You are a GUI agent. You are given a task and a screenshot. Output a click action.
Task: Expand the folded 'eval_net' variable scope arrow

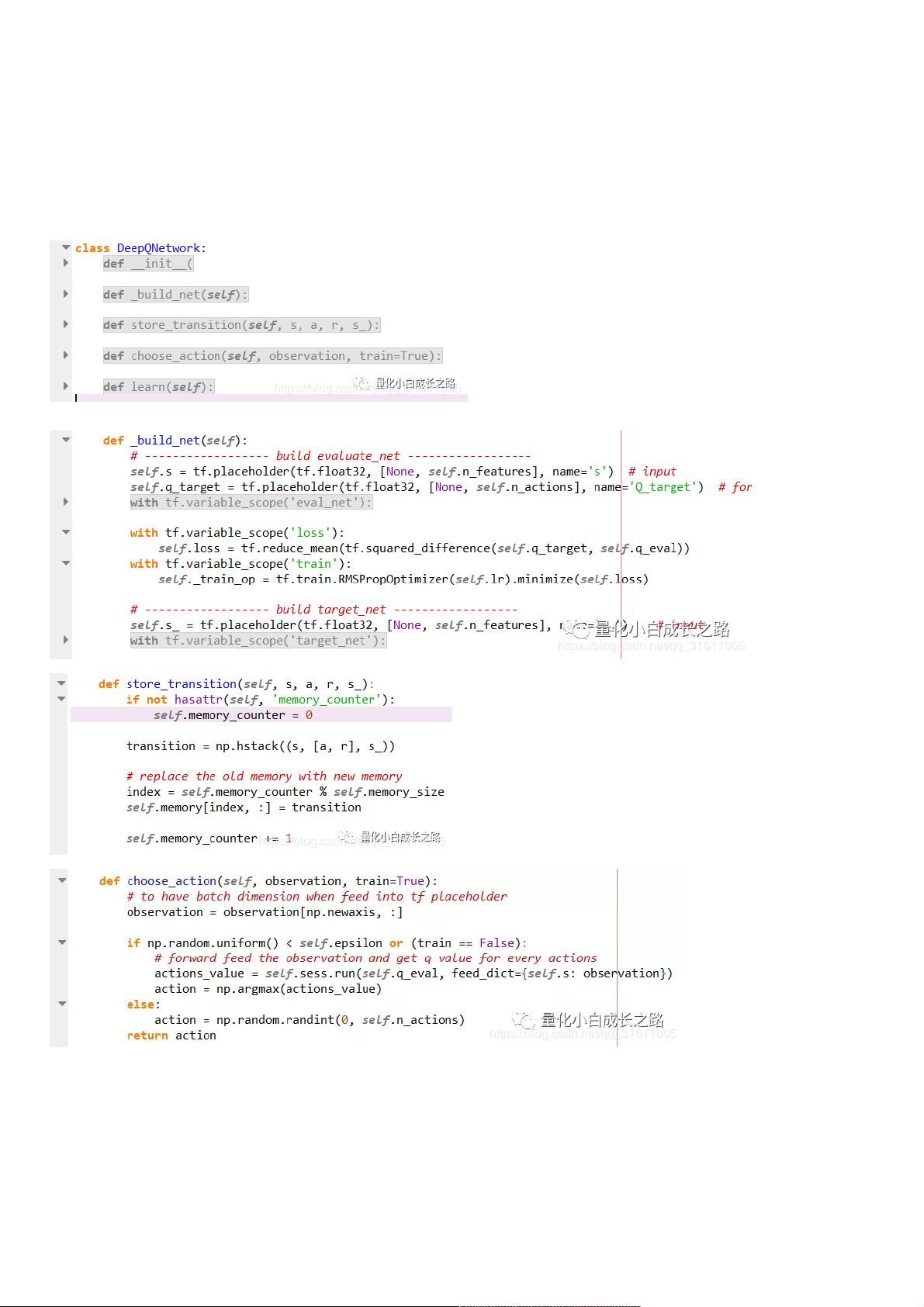click(x=66, y=502)
